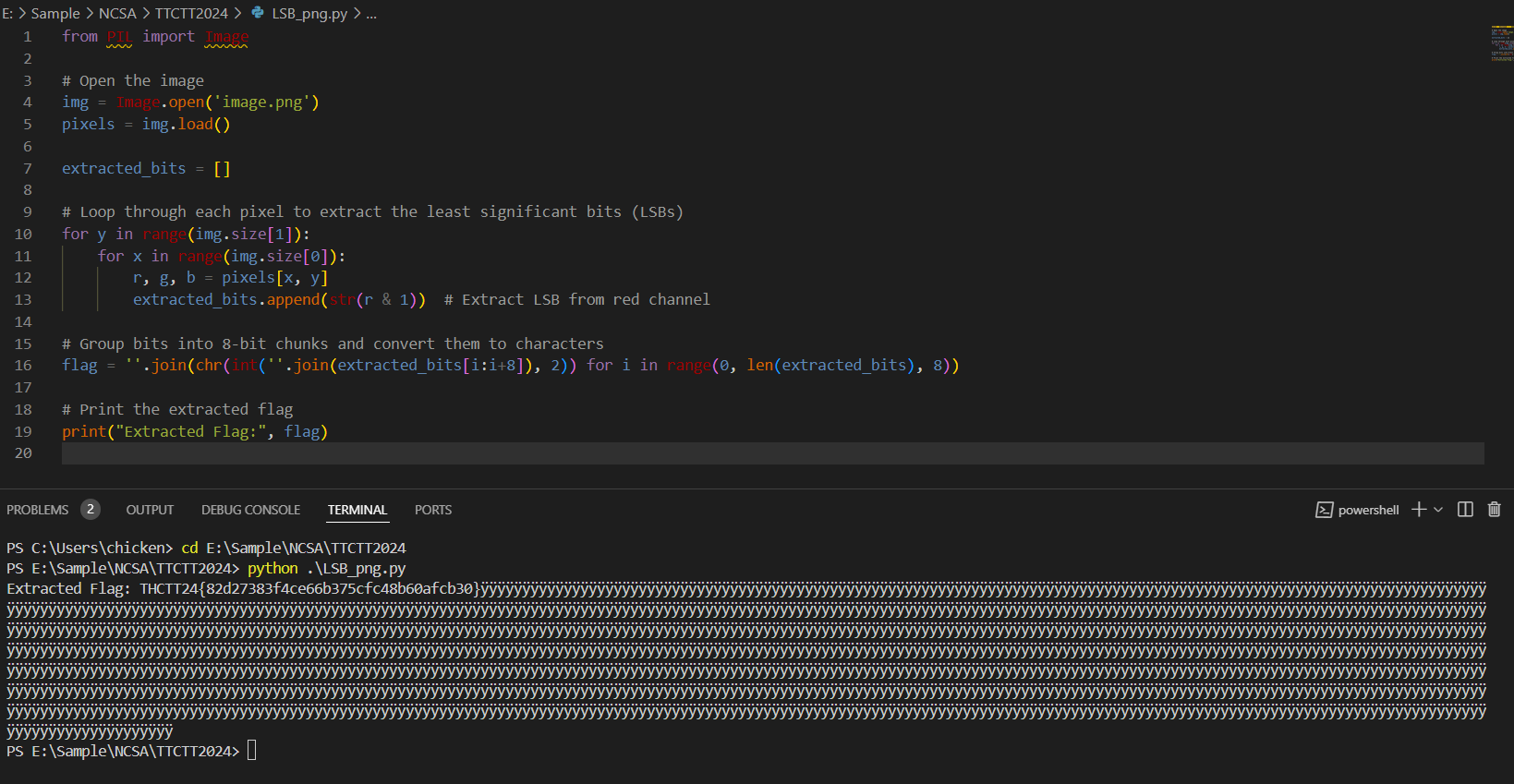Viewport: 1514px width, 784px height.
Task: Expand the breadcrumb ellipsis symbol path
Action: click(371, 13)
